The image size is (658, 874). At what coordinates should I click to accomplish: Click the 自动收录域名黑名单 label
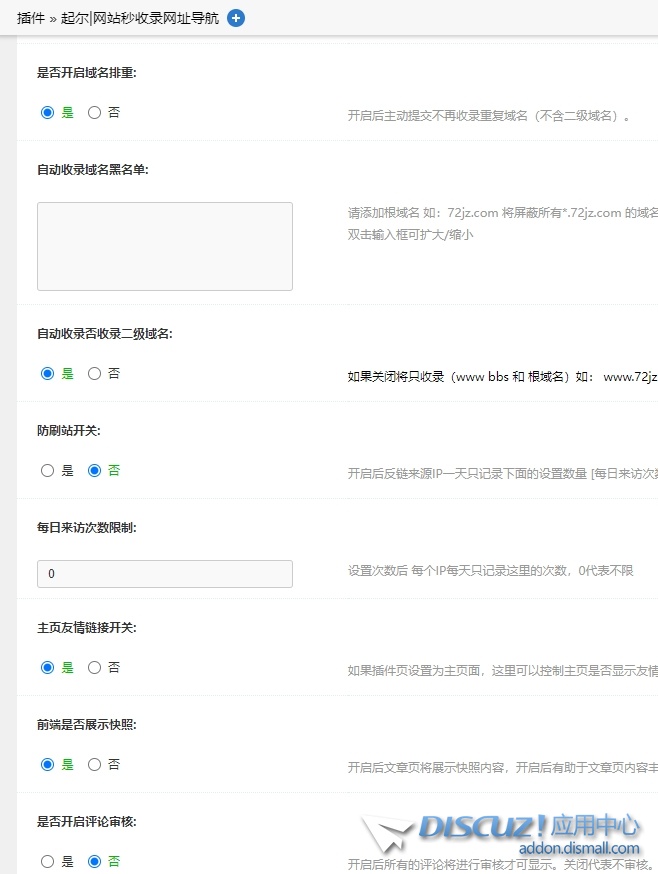(x=93, y=169)
